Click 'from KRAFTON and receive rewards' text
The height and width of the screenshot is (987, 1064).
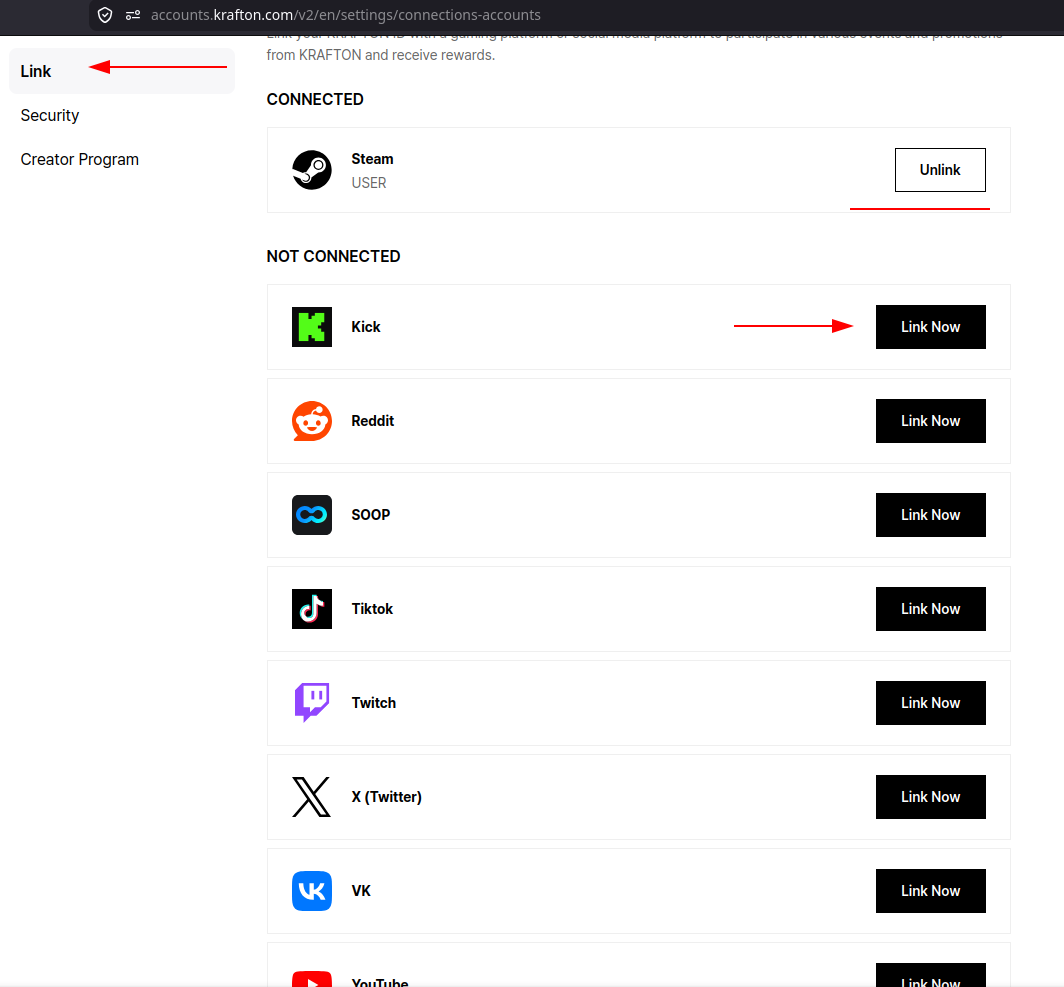tap(380, 55)
